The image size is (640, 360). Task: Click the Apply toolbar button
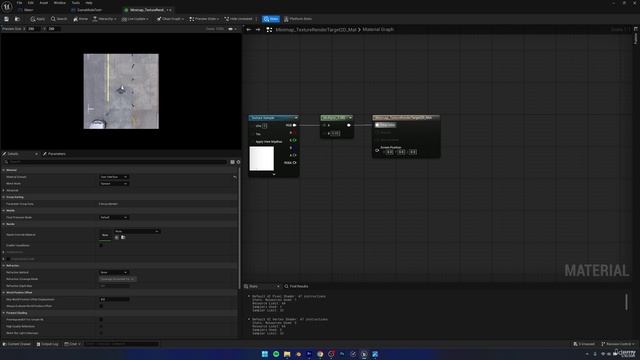(38, 19)
